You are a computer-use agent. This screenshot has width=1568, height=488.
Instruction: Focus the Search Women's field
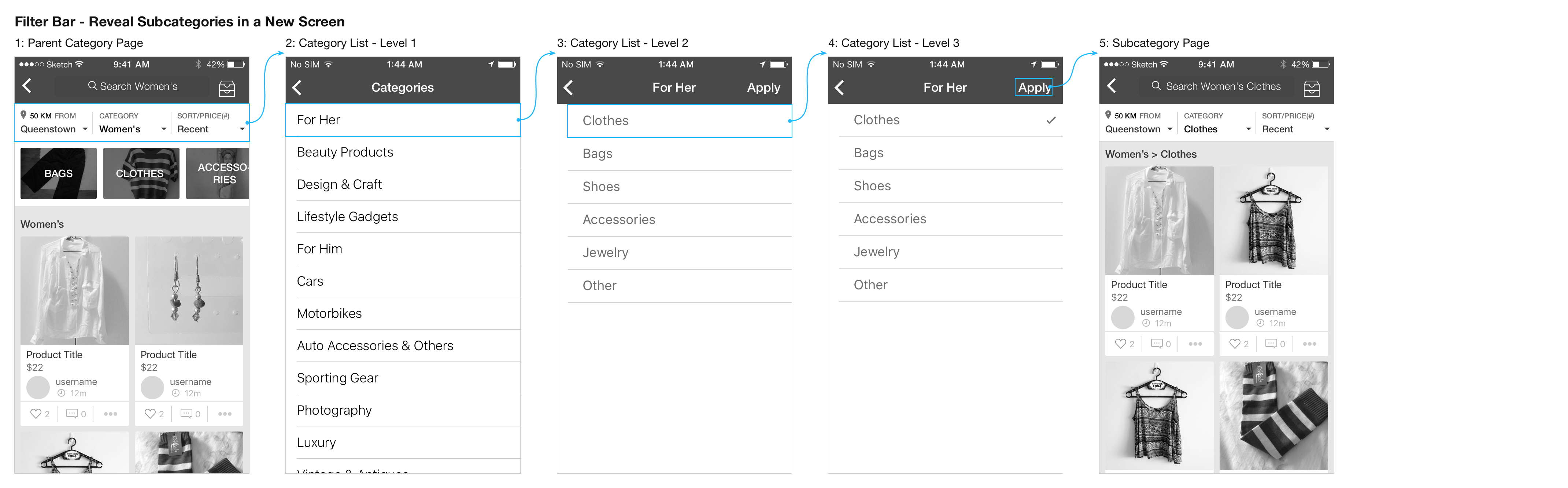tap(132, 87)
